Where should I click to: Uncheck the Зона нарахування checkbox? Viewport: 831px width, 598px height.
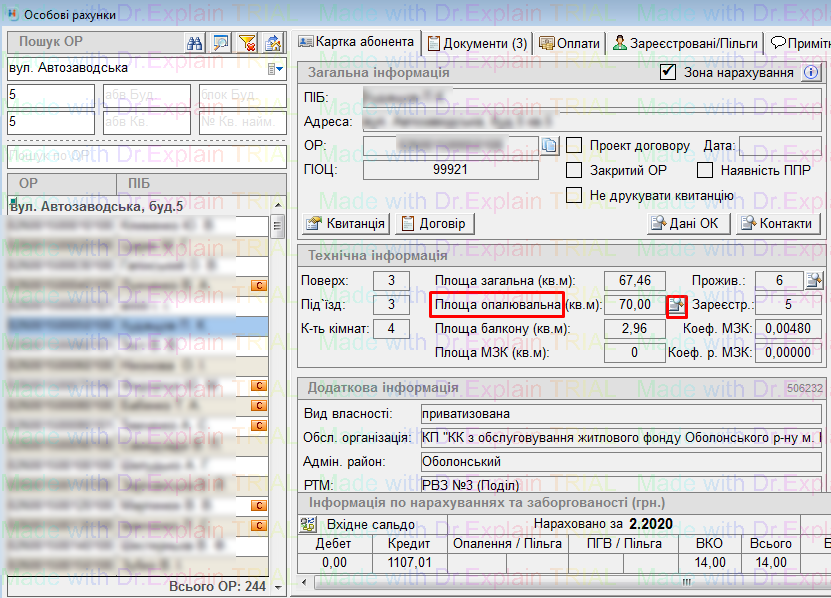tap(668, 73)
